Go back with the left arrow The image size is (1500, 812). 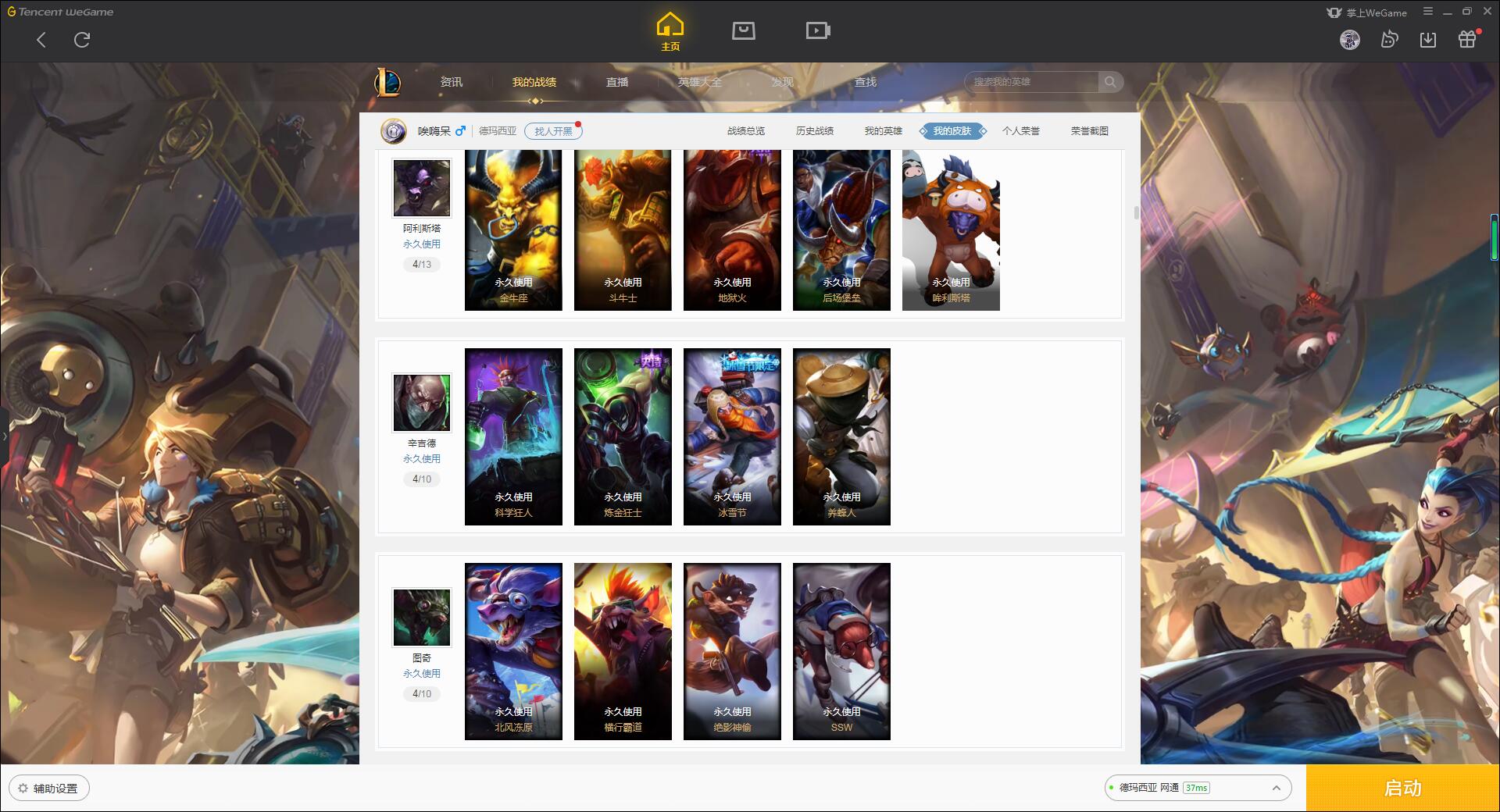pos(41,40)
